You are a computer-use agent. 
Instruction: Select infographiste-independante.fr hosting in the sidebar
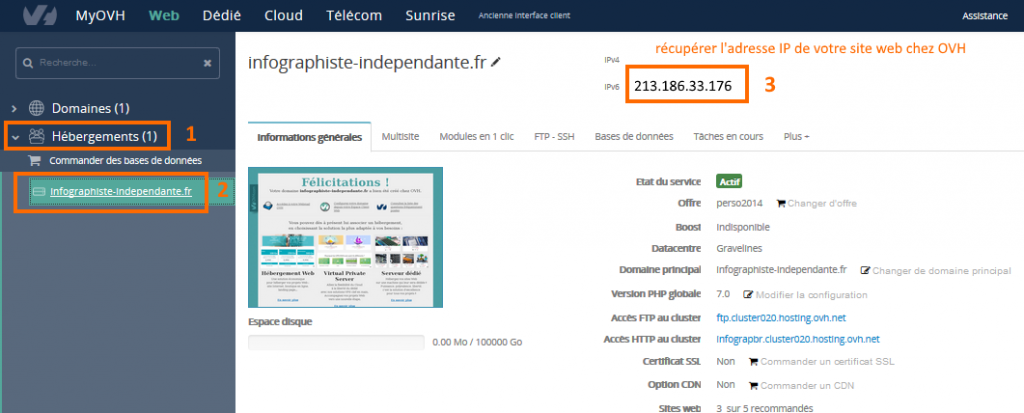click(121, 191)
